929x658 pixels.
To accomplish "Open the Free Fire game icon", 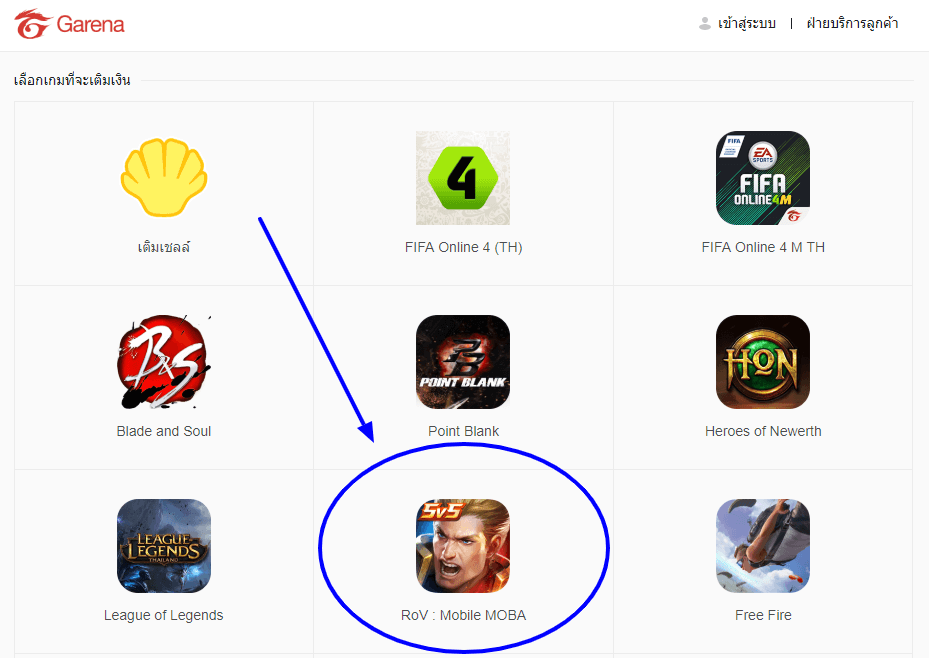I will [x=763, y=546].
